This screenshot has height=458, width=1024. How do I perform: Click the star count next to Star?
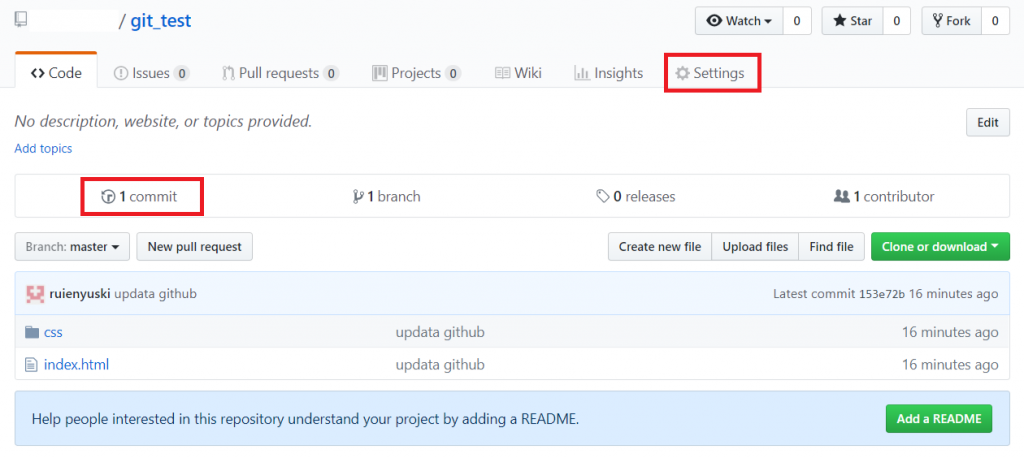897,21
